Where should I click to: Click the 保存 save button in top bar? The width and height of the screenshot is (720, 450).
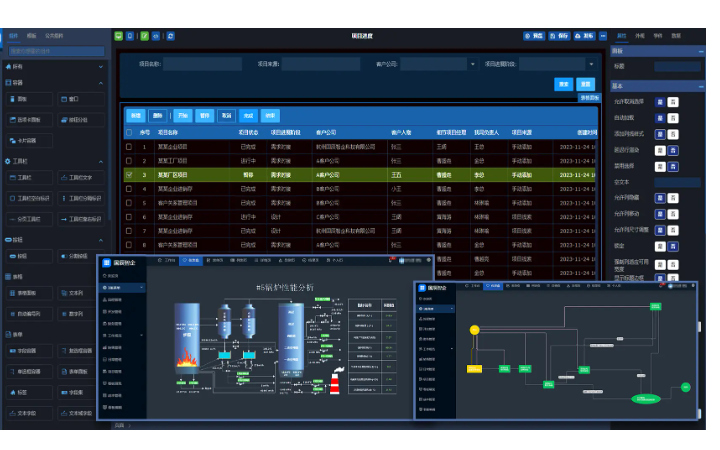(559, 36)
